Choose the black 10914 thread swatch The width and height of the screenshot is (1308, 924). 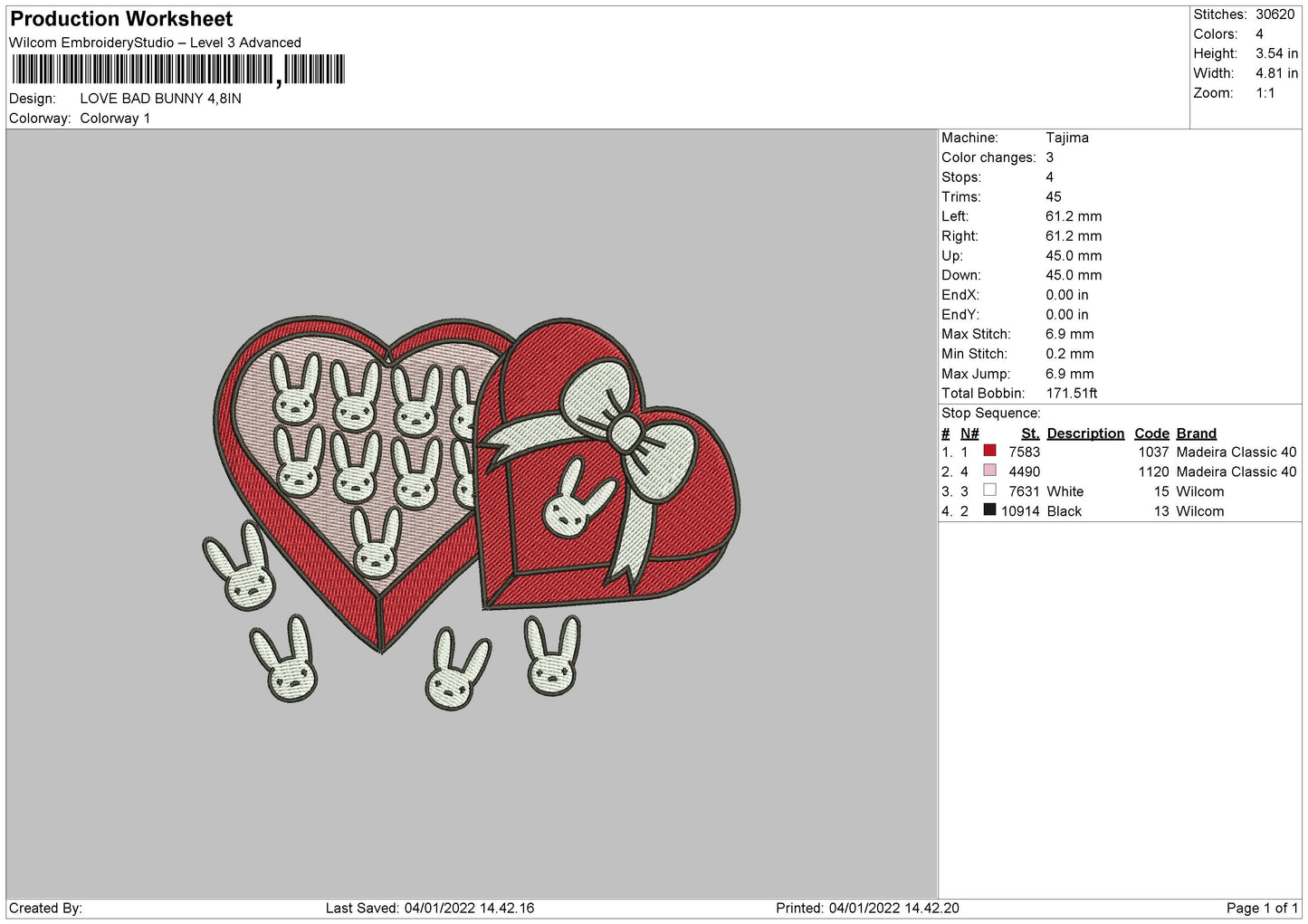point(989,511)
